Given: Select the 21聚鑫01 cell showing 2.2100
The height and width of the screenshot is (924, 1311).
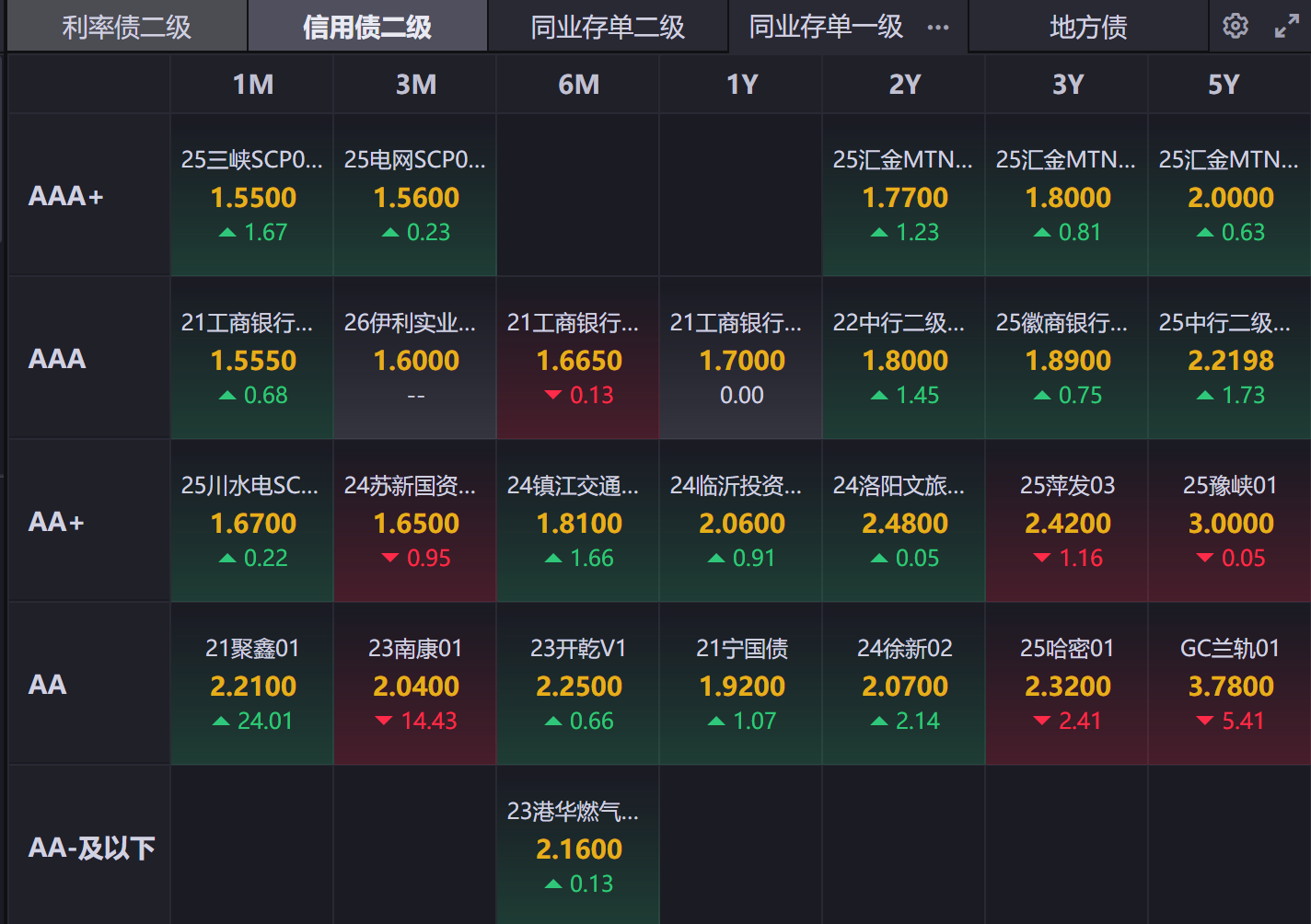Looking at the screenshot, I should tap(252, 685).
